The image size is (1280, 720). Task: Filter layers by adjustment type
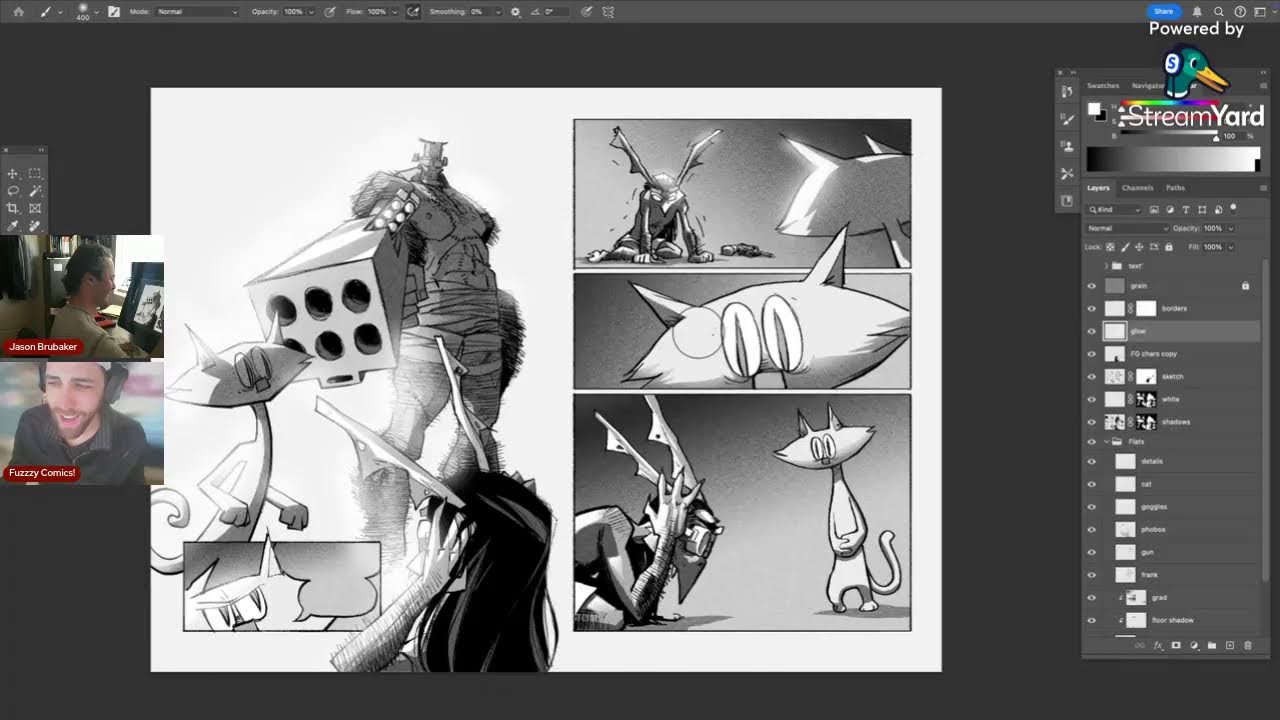click(x=1170, y=210)
